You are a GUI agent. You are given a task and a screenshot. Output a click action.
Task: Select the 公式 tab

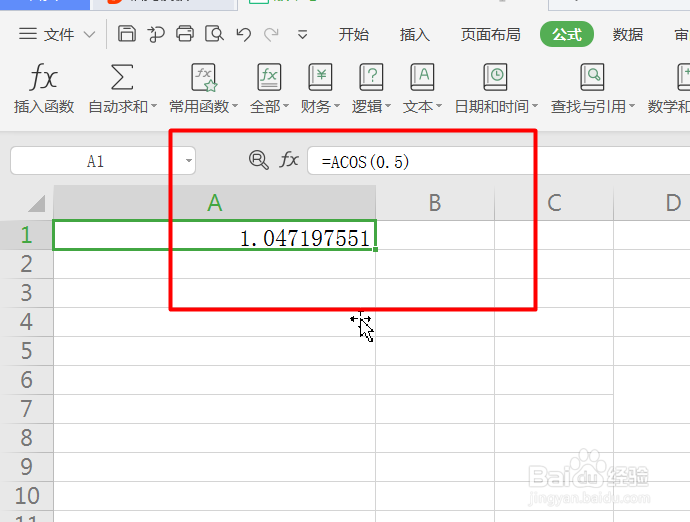click(567, 34)
